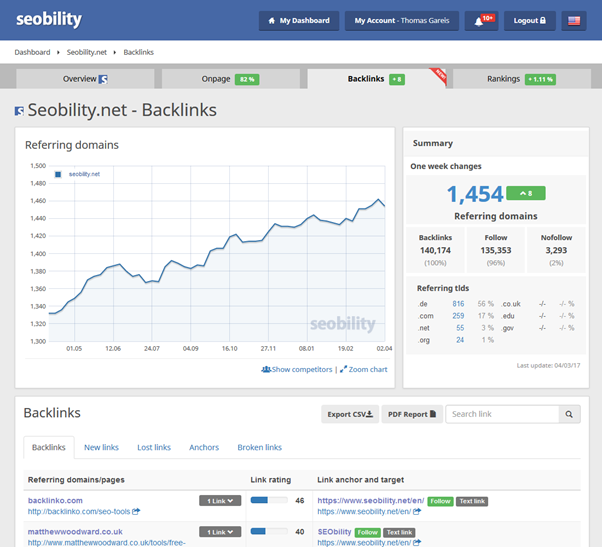The image size is (602, 547).
Task: Click the Referring domains/pages column header
Action: click(76, 480)
